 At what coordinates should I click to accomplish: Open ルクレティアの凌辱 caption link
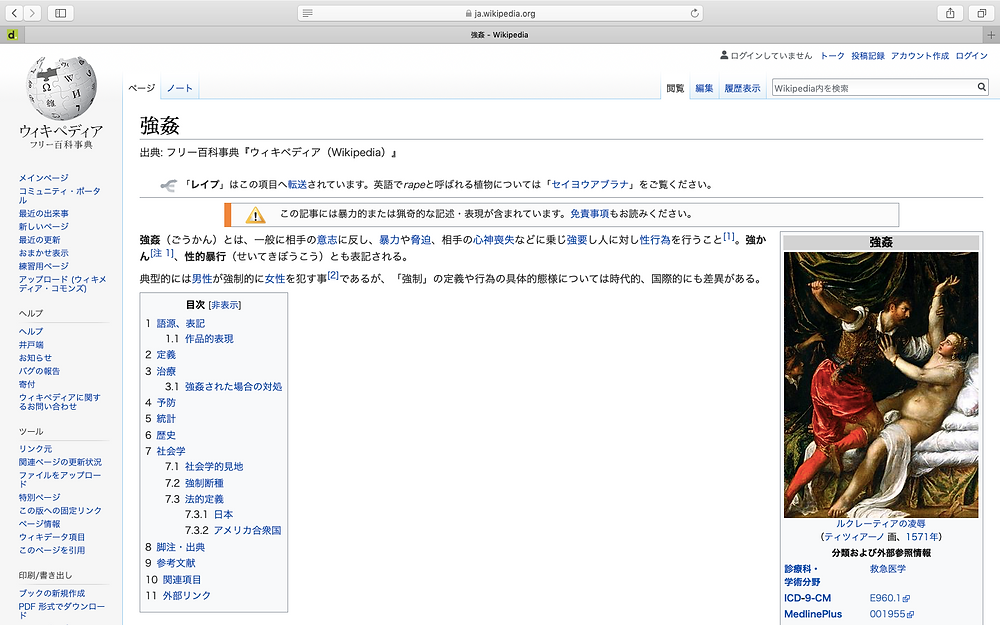pos(881,524)
